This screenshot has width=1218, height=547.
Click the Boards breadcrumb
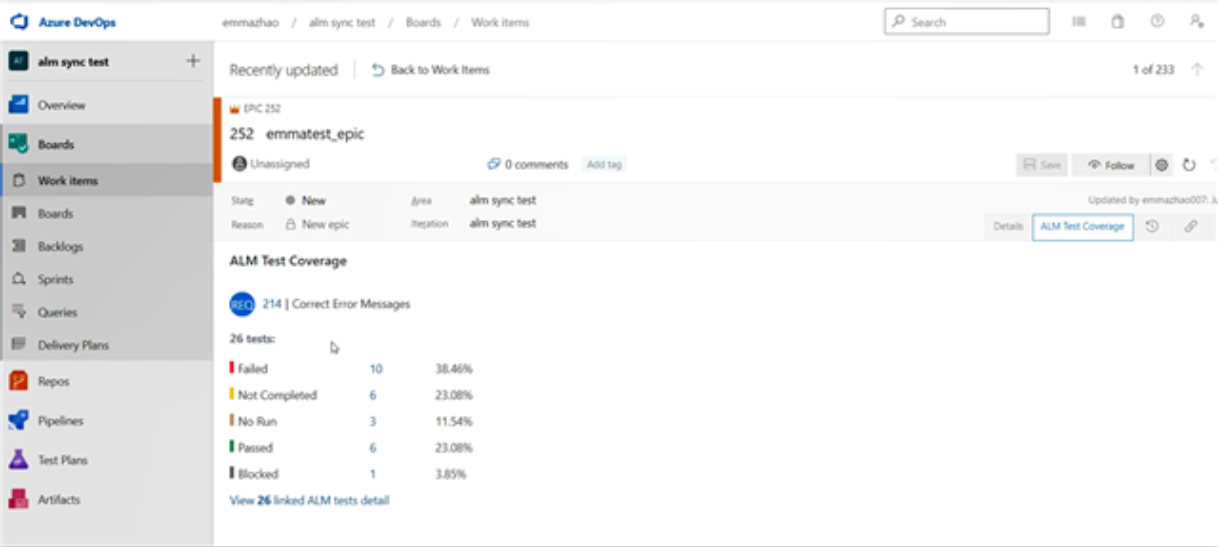point(423,22)
